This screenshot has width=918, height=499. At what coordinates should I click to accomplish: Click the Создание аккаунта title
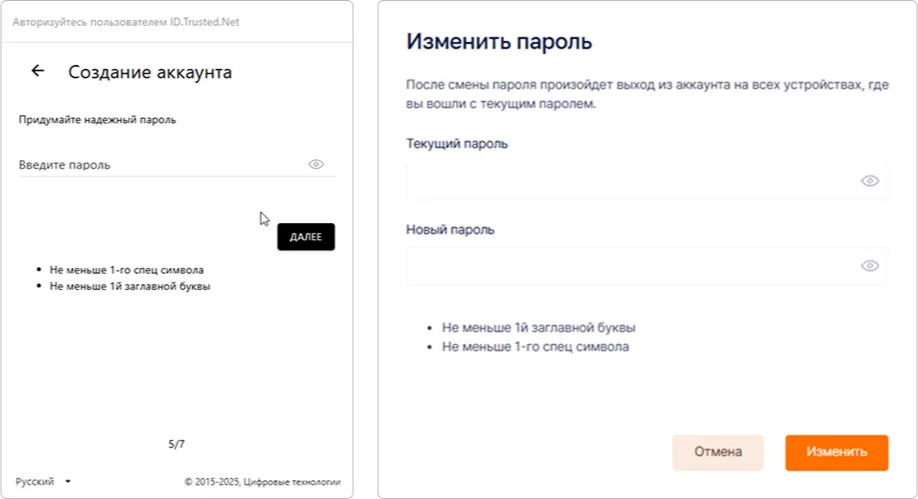pos(150,72)
